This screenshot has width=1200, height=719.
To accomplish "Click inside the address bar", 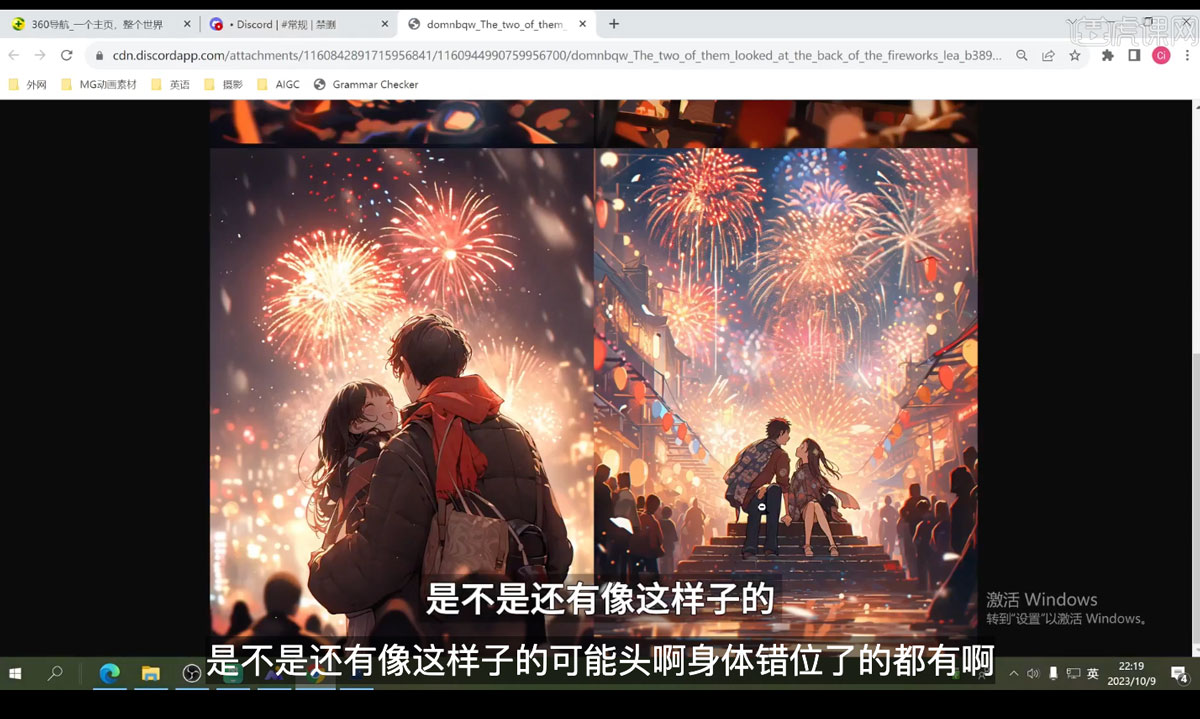I will (x=550, y=57).
